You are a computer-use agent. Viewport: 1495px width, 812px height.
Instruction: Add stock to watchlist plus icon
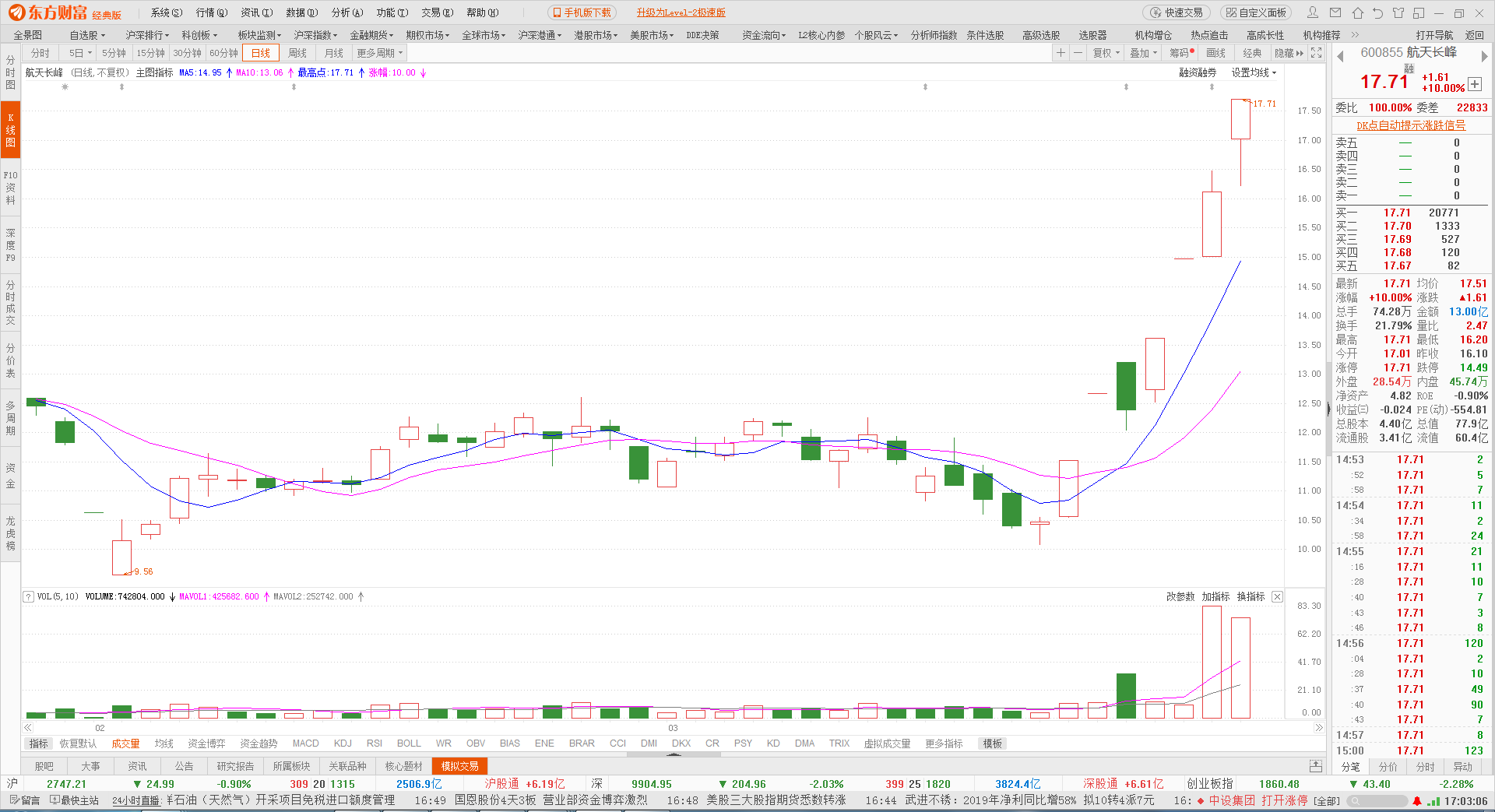[x=1475, y=84]
